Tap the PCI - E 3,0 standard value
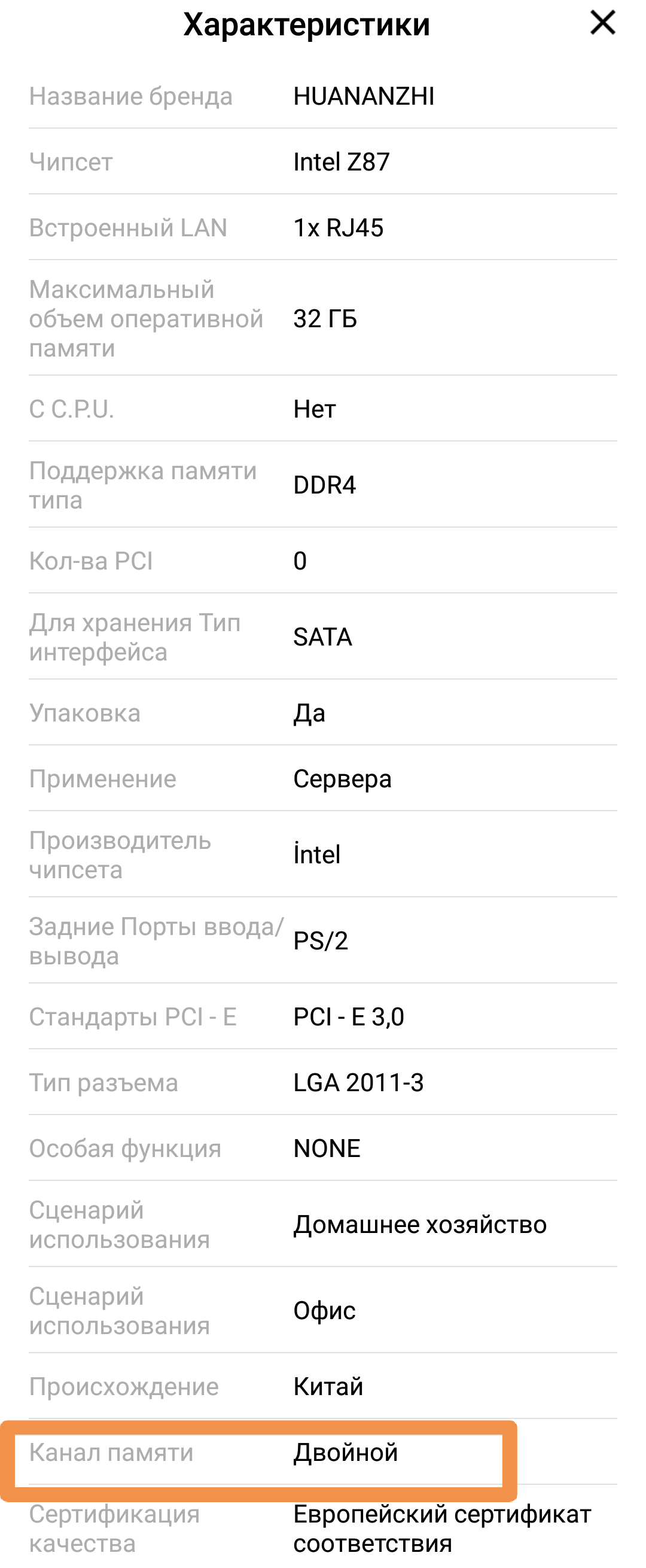 pos(348,1016)
